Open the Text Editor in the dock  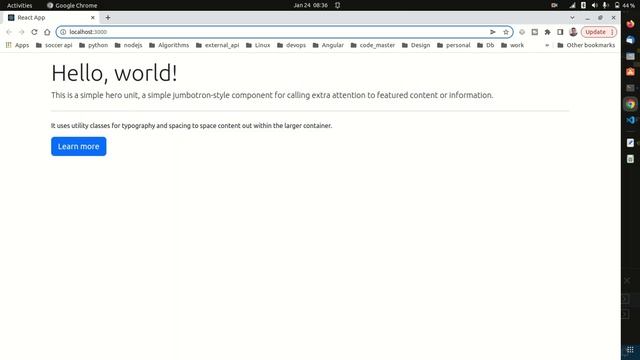(x=630, y=142)
